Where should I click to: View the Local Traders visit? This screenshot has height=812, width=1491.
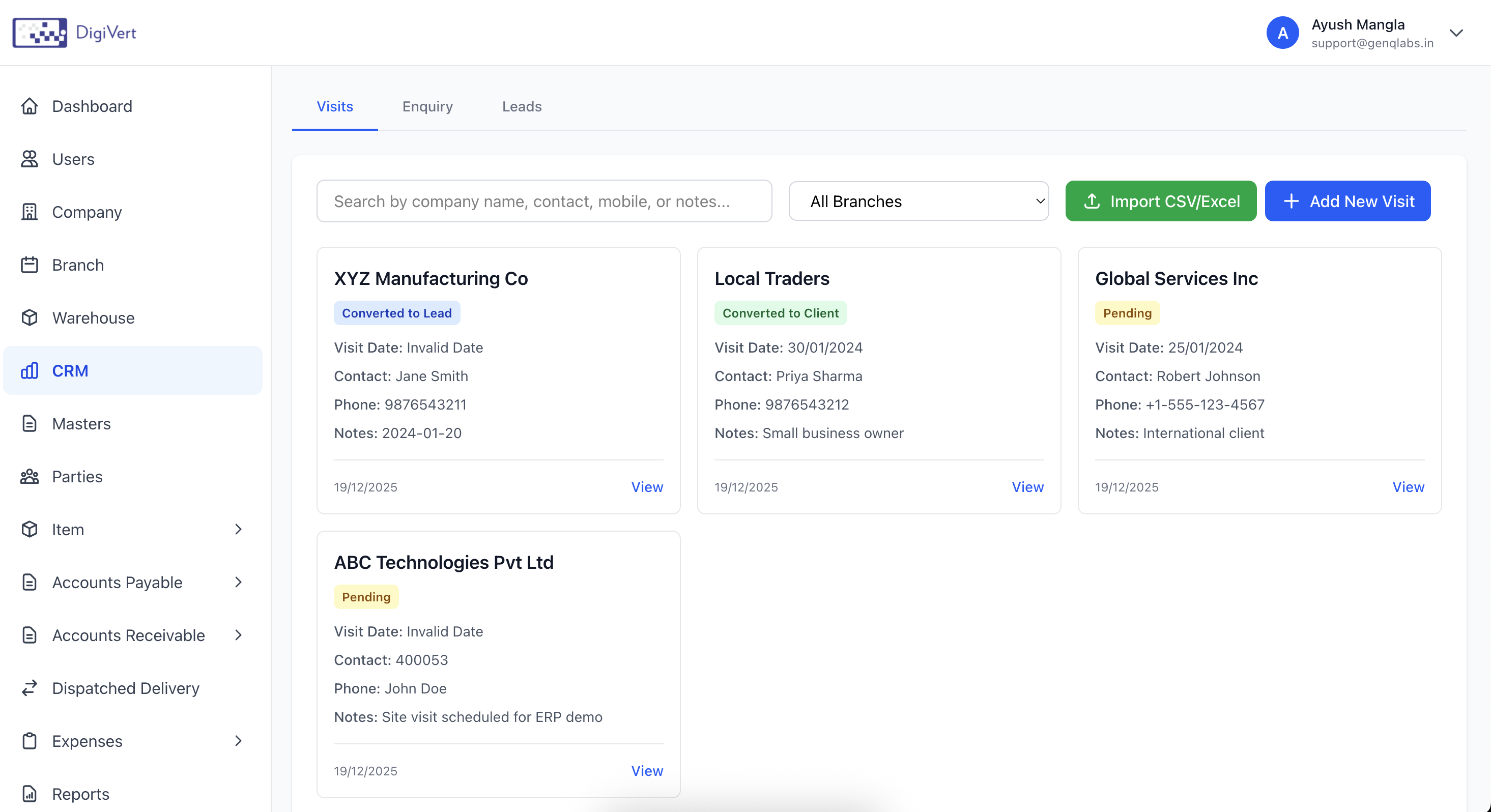[x=1027, y=487]
